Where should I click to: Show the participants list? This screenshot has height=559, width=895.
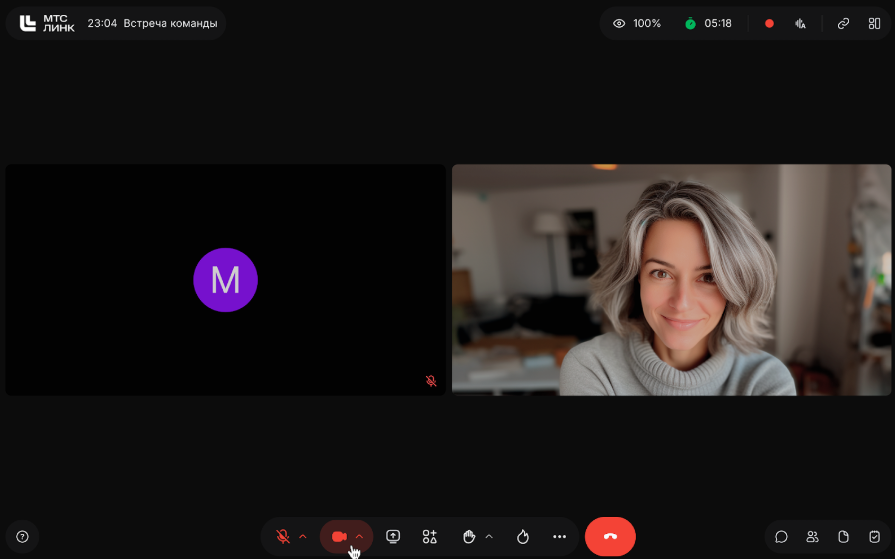(x=813, y=537)
